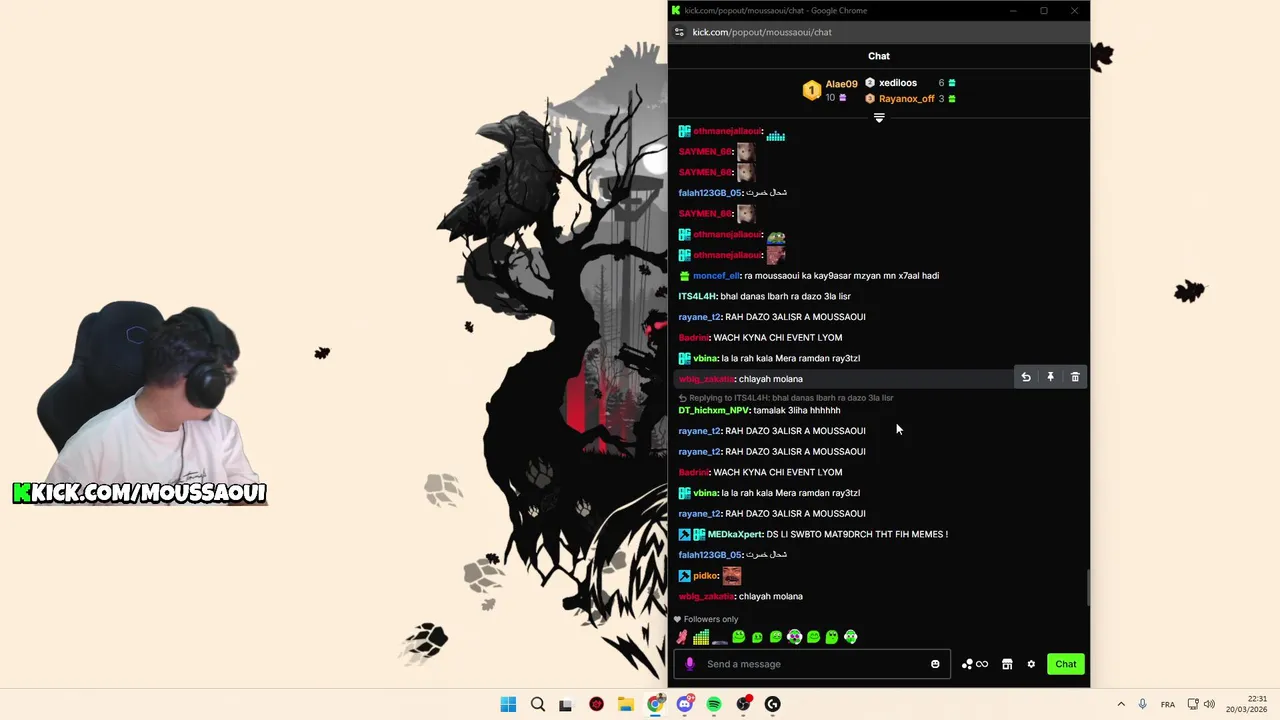Show hidden system tray icons
The height and width of the screenshot is (720, 1280).
1121,704
